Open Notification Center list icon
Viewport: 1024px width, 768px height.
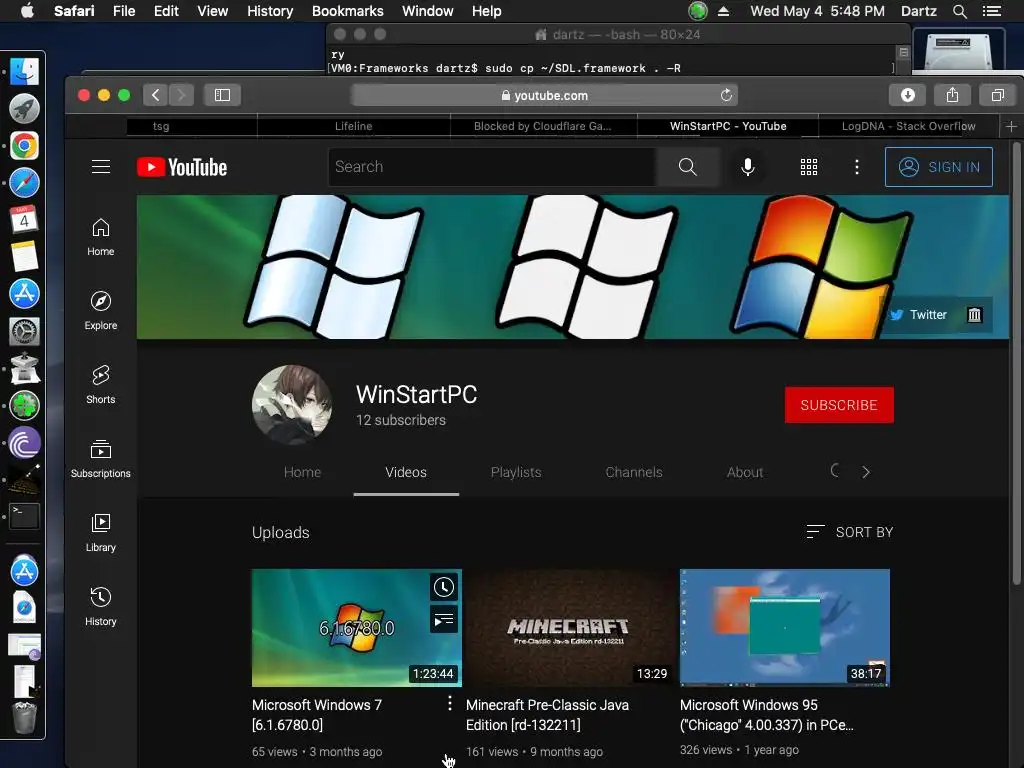click(991, 11)
